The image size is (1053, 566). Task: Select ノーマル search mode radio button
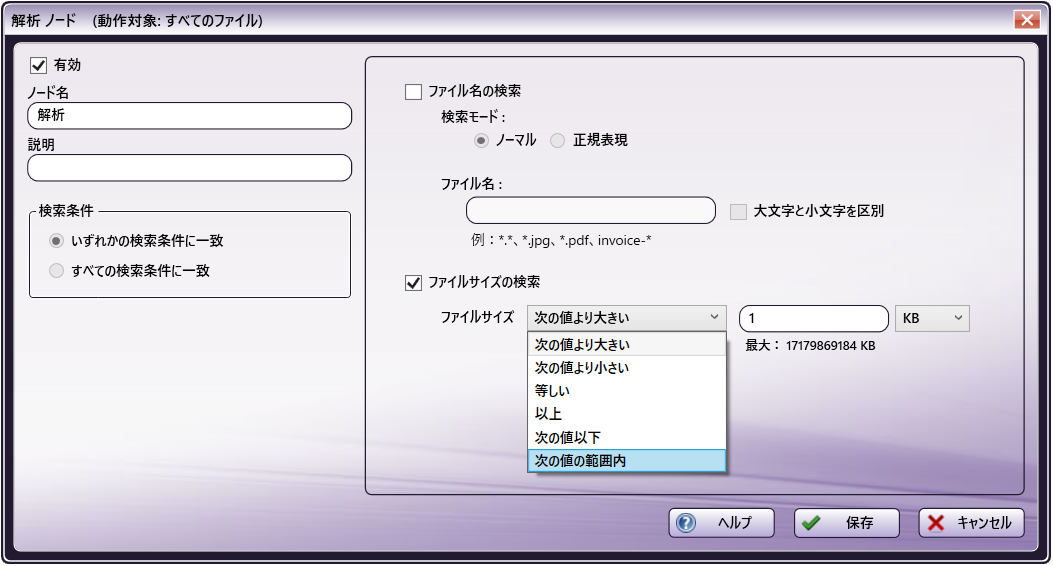pyautogui.click(x=481, y=140)
